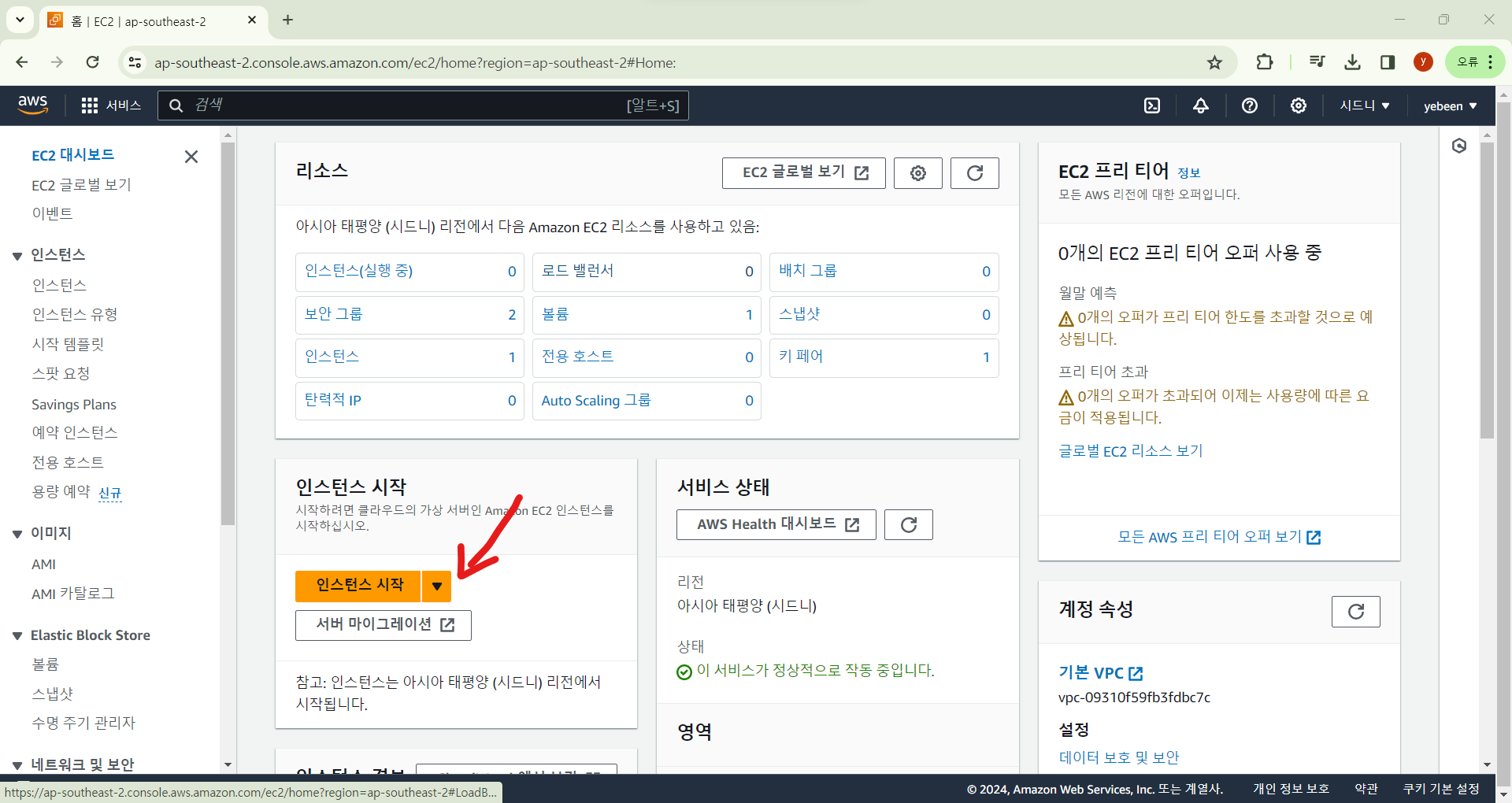
Task: Open the media control playlist icon
Action: pos(1317,62)
